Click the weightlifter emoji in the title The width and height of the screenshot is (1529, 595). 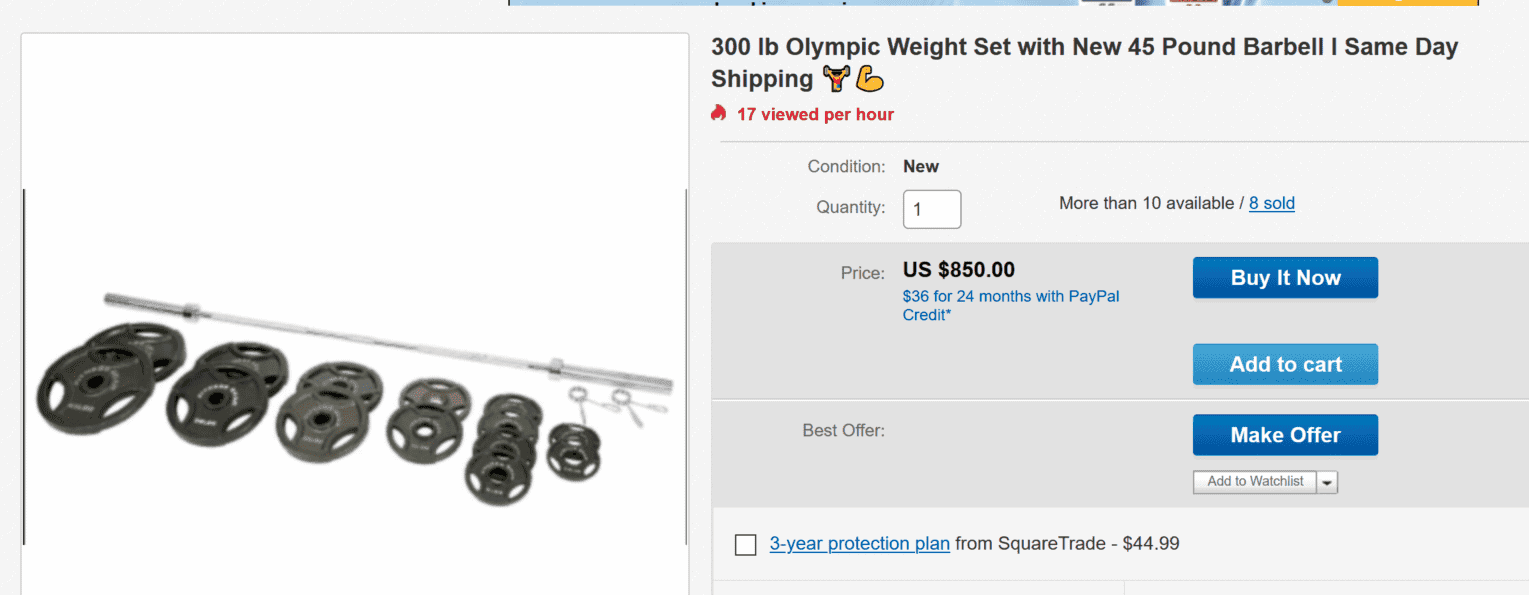coord(835,79)
